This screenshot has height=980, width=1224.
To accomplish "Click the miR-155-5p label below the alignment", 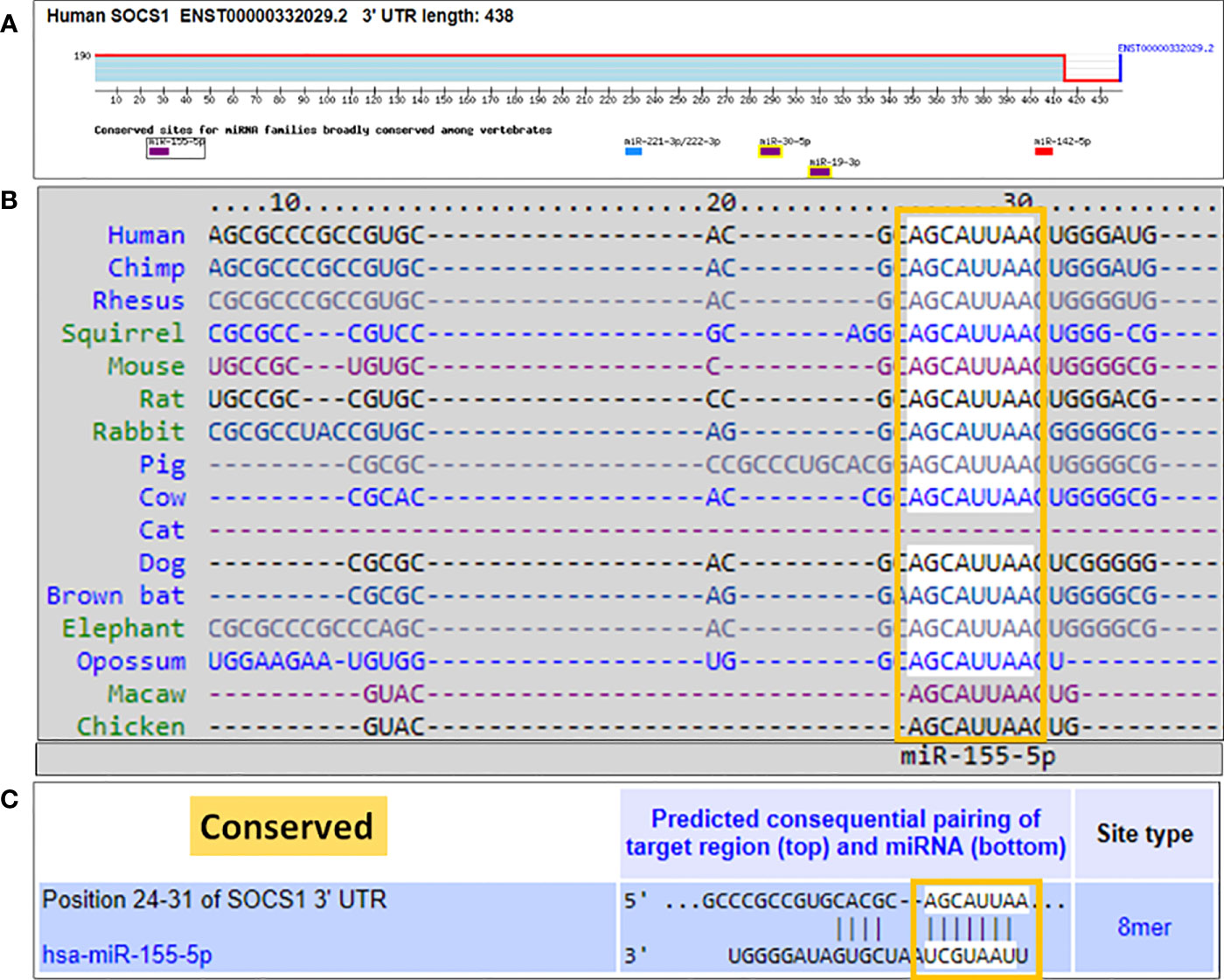I will (x=978, y=756).
